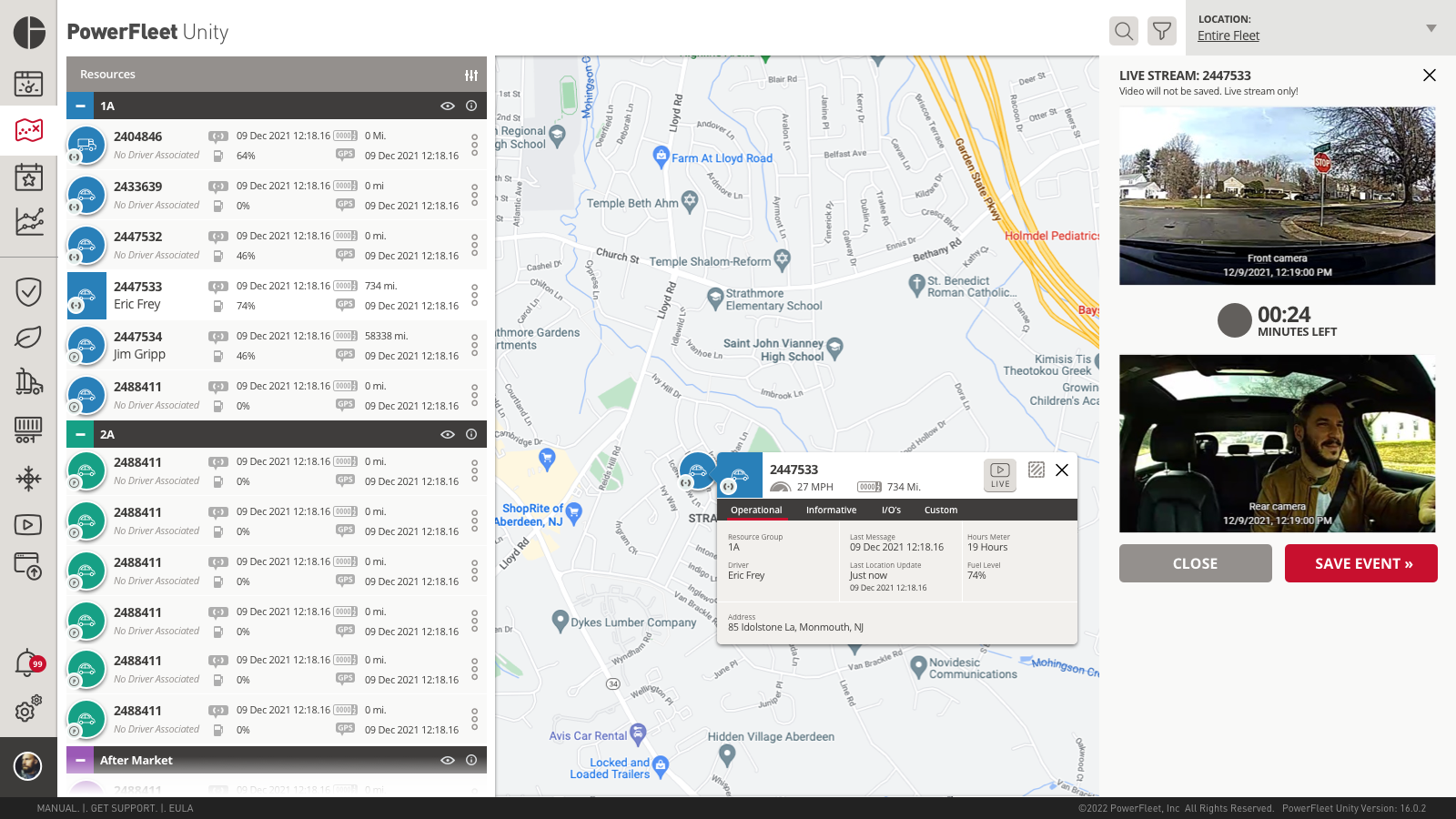Click Dykes Lumber Company map pin
Viewport: 1456px width, 819px height.
coord(561,622)
